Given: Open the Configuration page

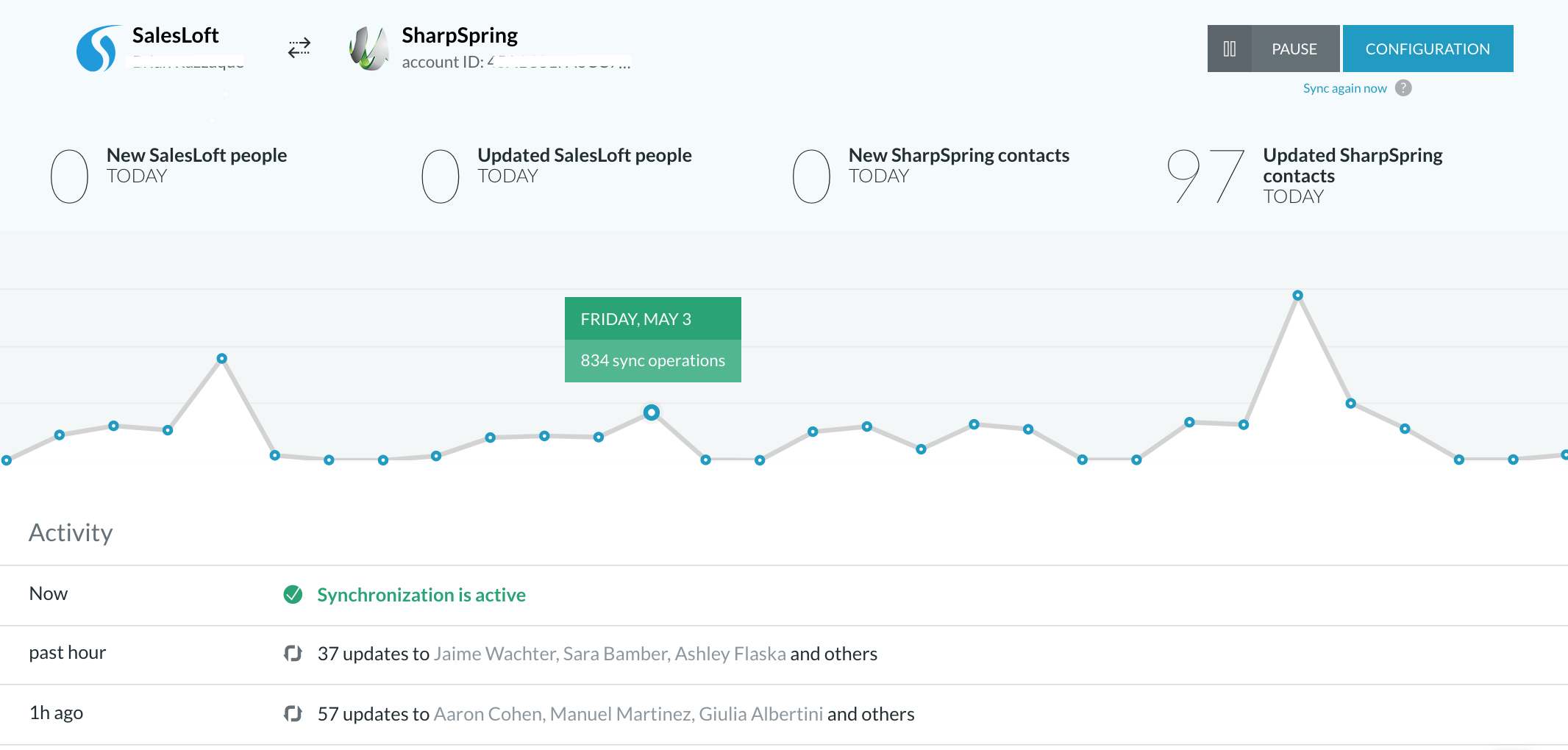Looking at the screenshot, I should (x=1428, y=49).
